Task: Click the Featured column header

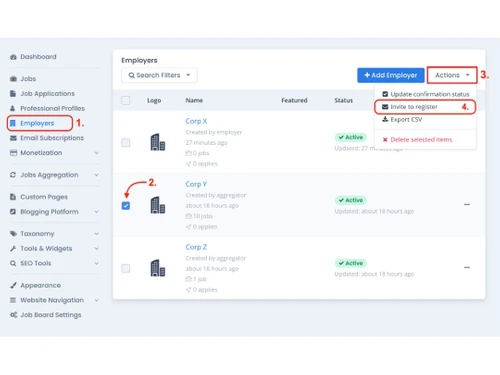Action: (x=294, y=100)
